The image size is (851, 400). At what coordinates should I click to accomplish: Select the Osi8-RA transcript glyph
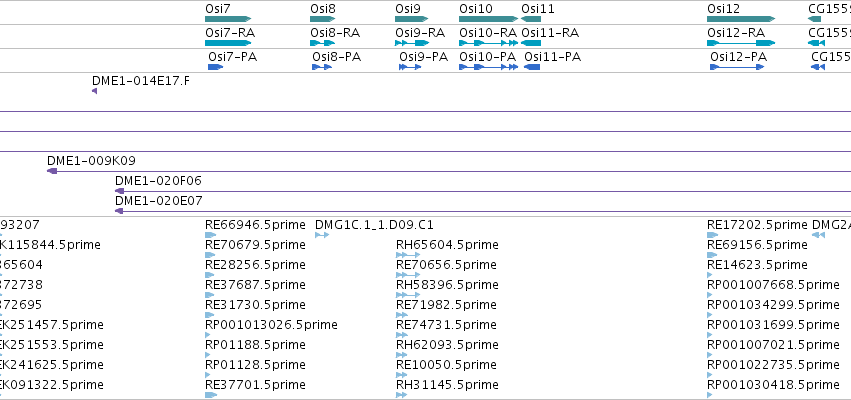(x=322, y=43)
